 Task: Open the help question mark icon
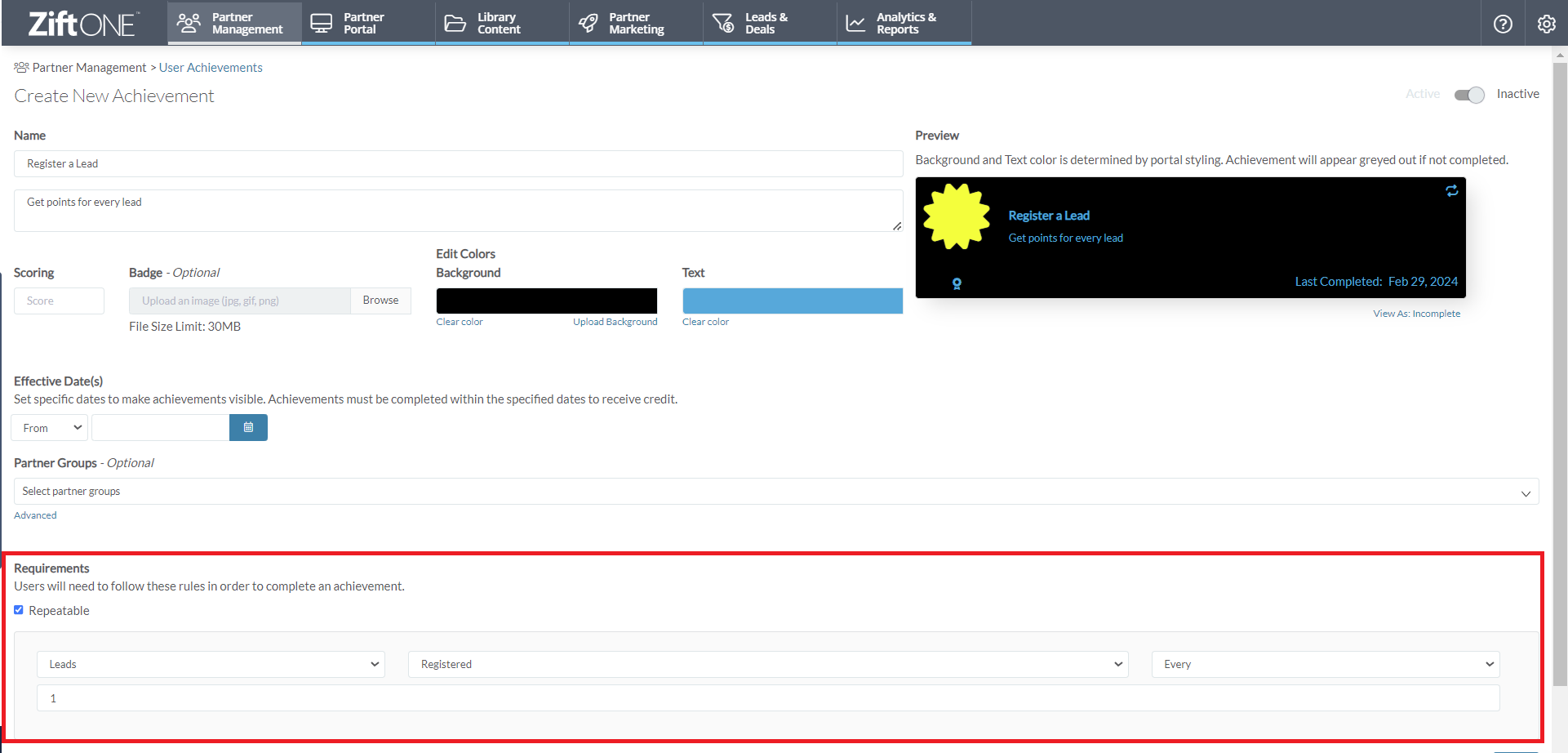pos(1503,24)
